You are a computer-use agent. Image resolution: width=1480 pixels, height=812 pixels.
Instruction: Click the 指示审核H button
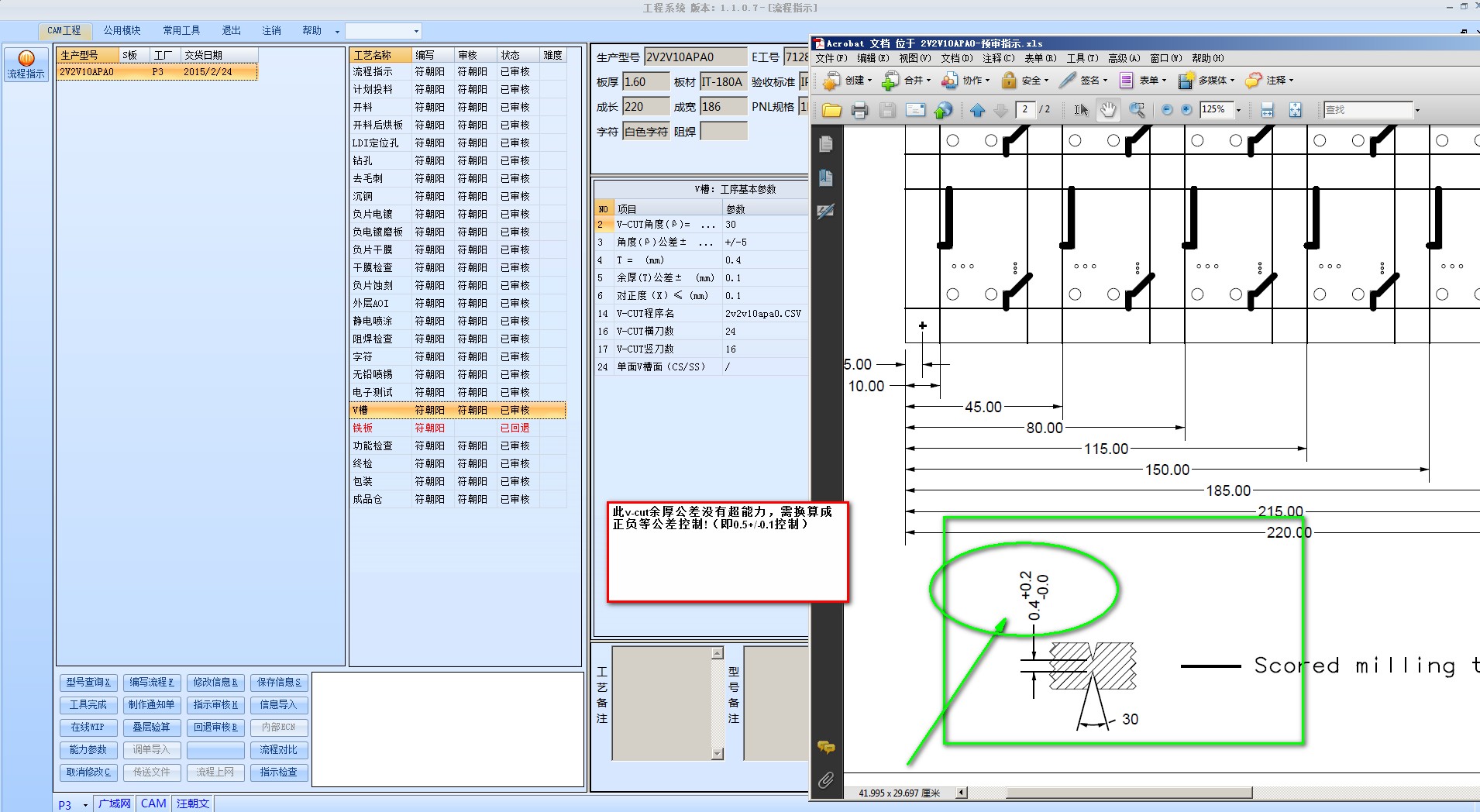click(x=215, y=705)
